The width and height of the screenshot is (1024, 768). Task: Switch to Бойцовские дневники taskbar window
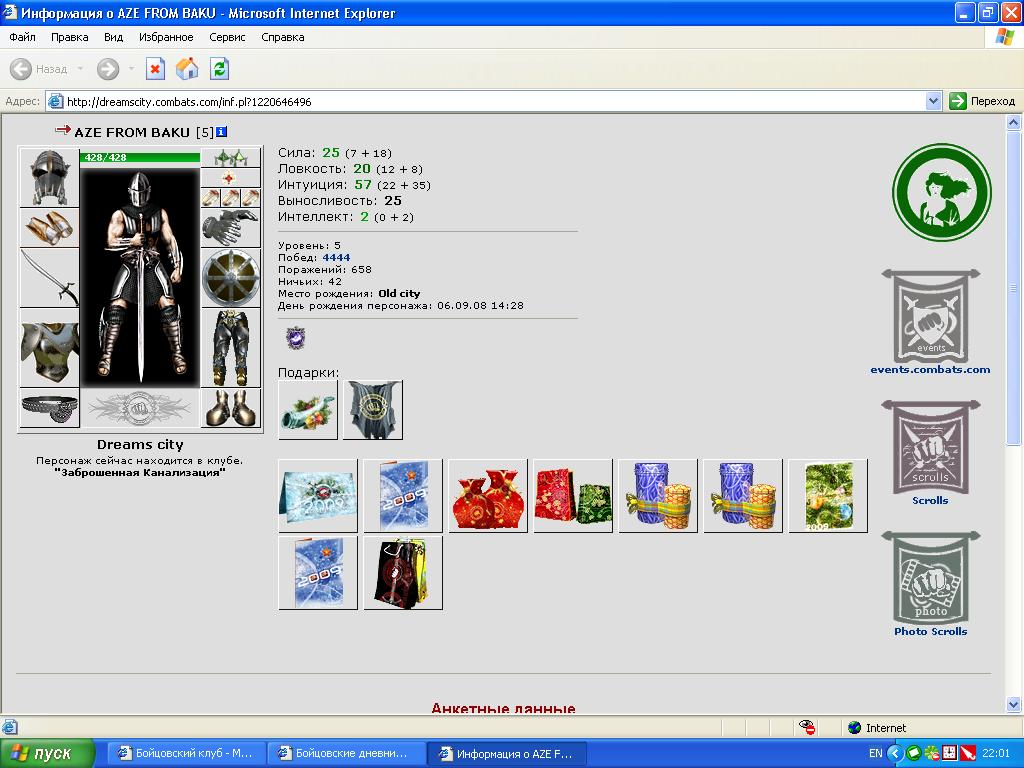pyautogui.click(x=345, y=754)
